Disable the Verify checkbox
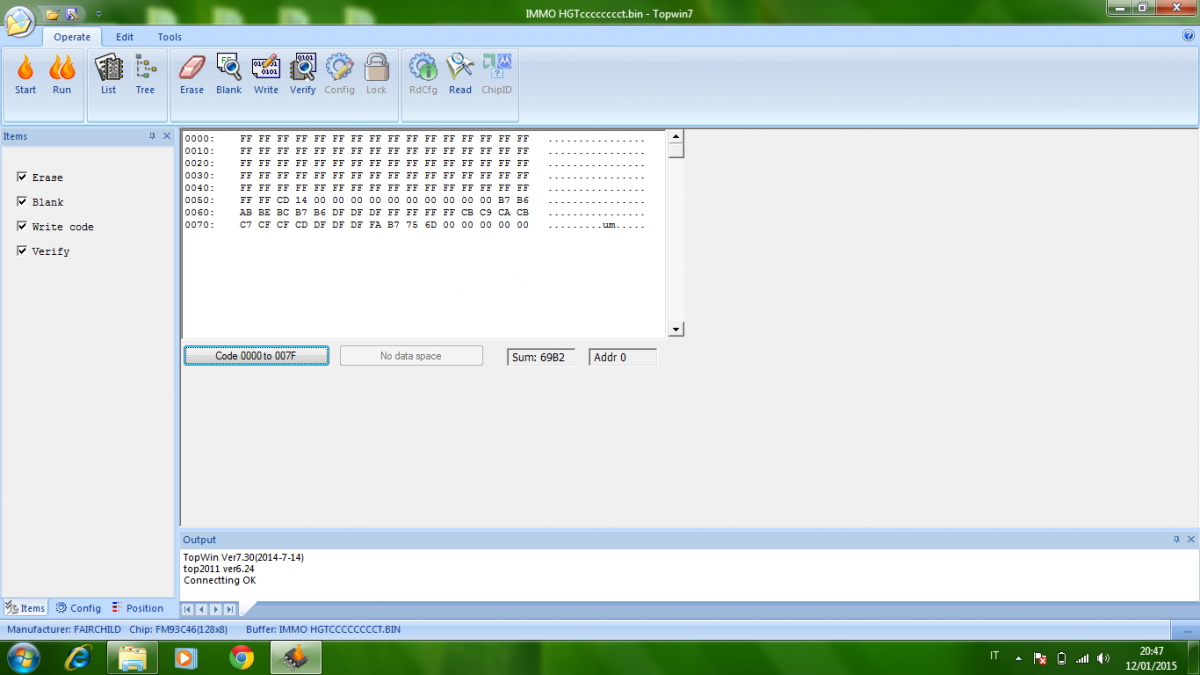 pyautogui.click(x=22, y=251)
